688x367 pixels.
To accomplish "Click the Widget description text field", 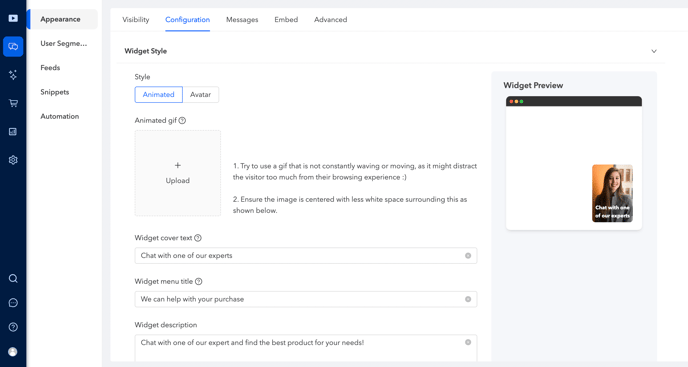I will point(306,348).
